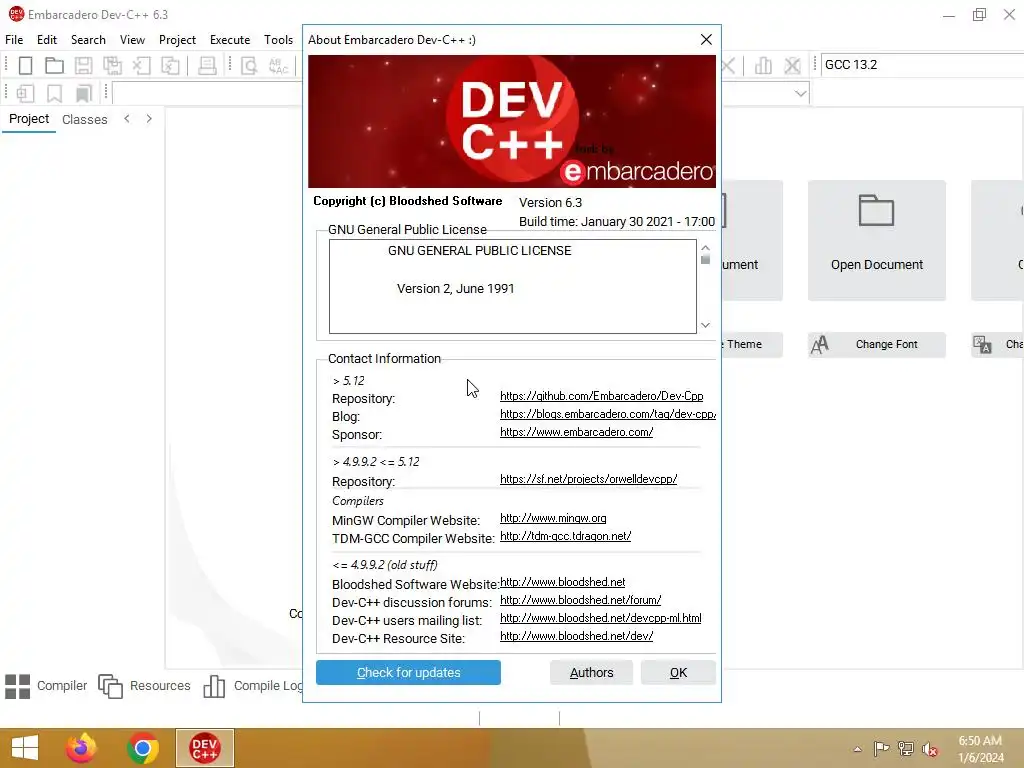Screen dimensions: 1024x768
Task: Click the right tab-scroll arrow in sidebar
Action: click(x=149, y=119)
